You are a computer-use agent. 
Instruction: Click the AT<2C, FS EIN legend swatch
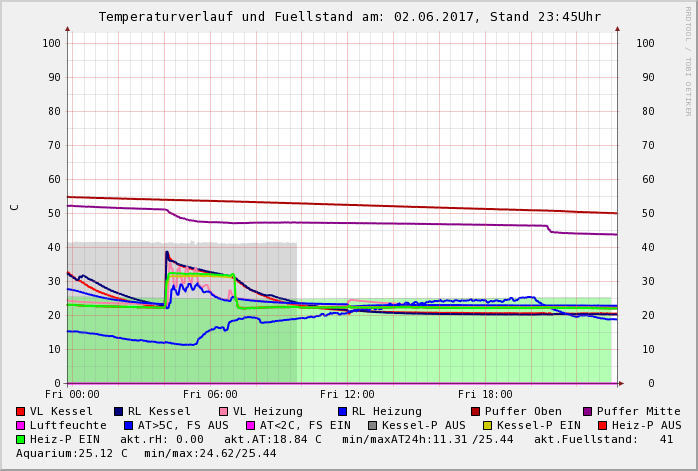[x=251, y=425]
